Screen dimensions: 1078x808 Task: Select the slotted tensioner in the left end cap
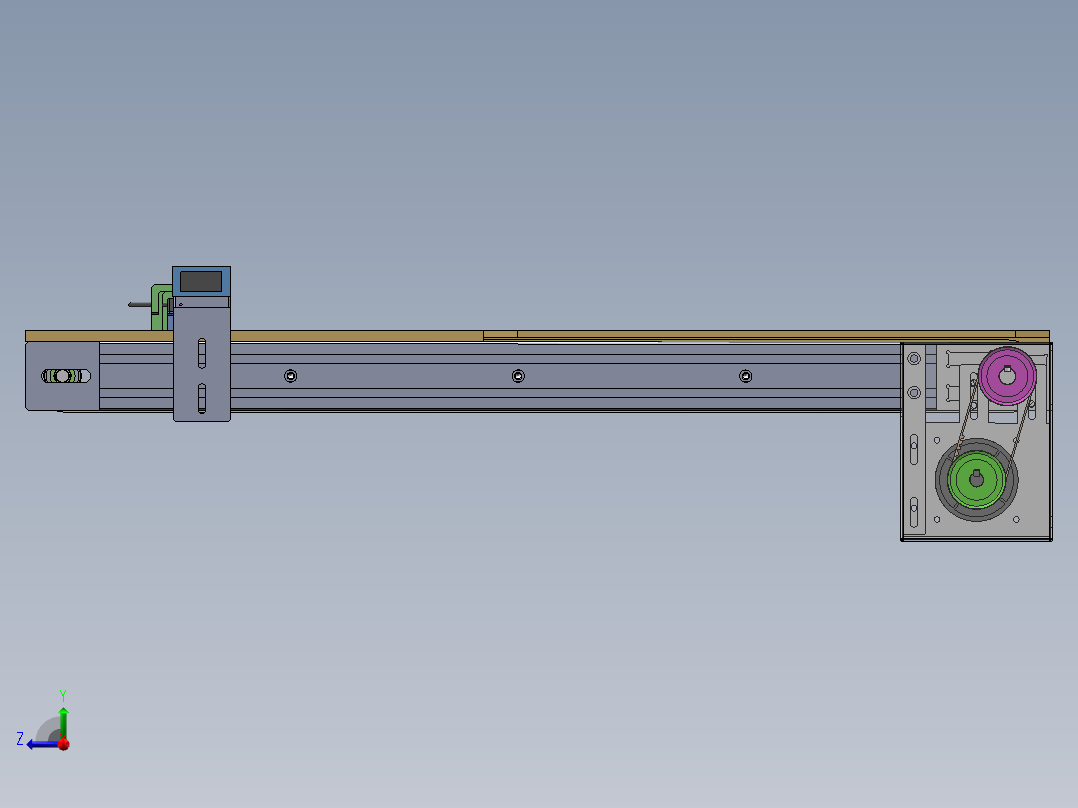click(66, 376)
